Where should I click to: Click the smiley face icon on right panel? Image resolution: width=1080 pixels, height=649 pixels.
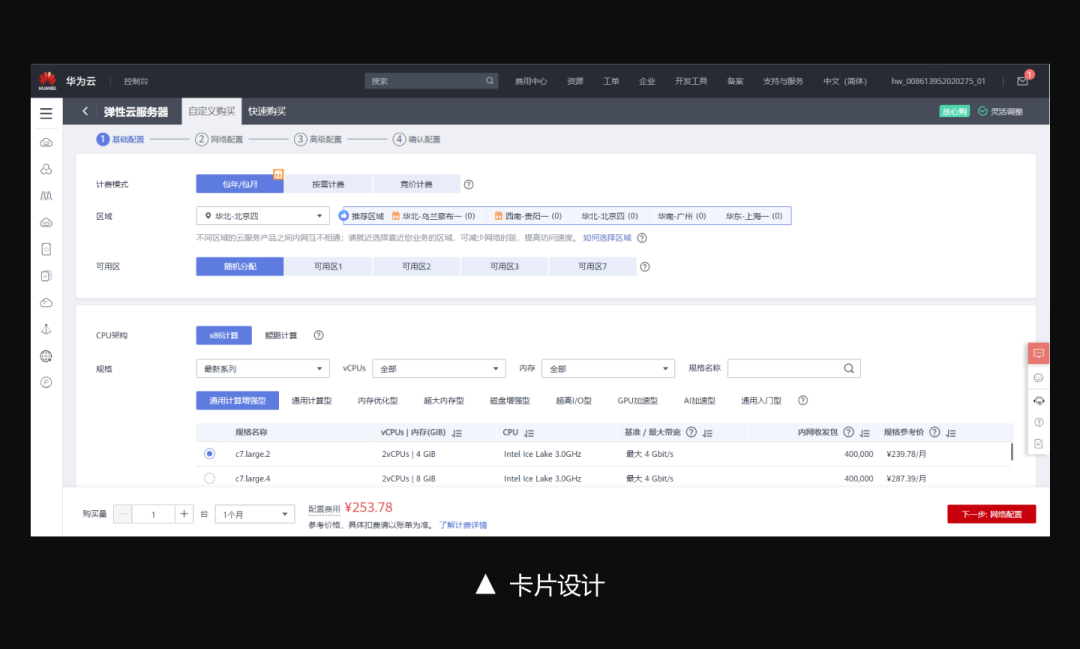[x=1039, y=378]
